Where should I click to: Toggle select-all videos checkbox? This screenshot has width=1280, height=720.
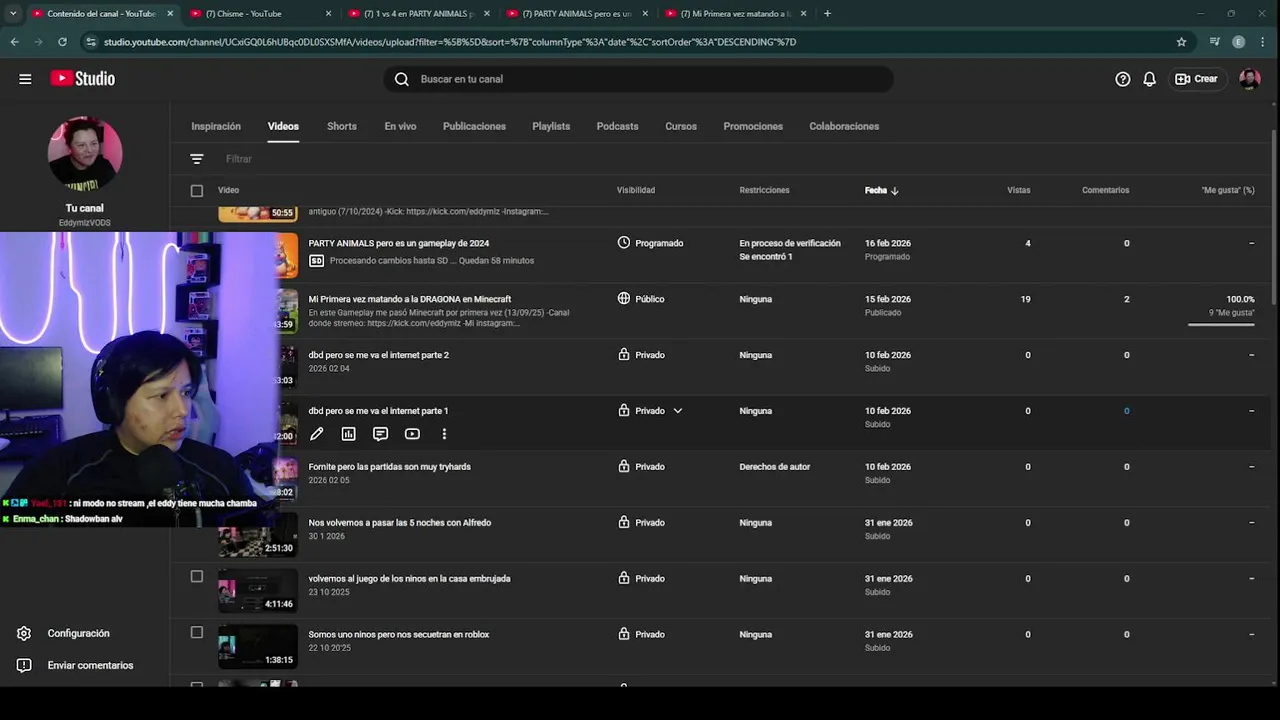coord(197,190)
